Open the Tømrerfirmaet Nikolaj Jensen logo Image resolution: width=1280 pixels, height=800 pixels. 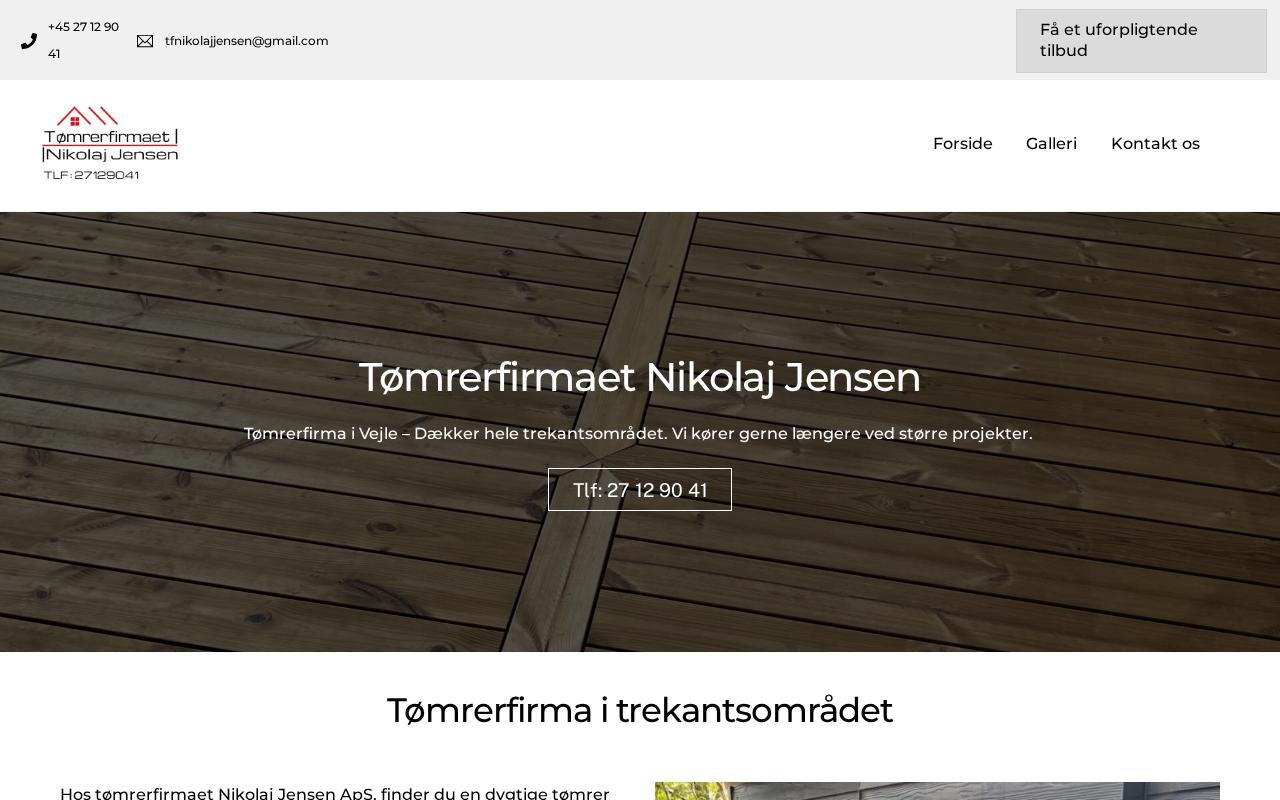coord(110,144)
